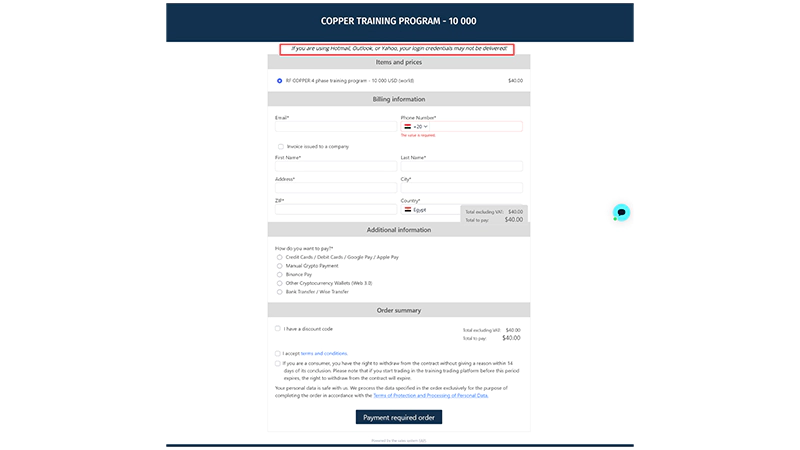This screenshot has height=450, width=800.
Task: Open the Country dropdown showing Egypt
Action: 430,210
